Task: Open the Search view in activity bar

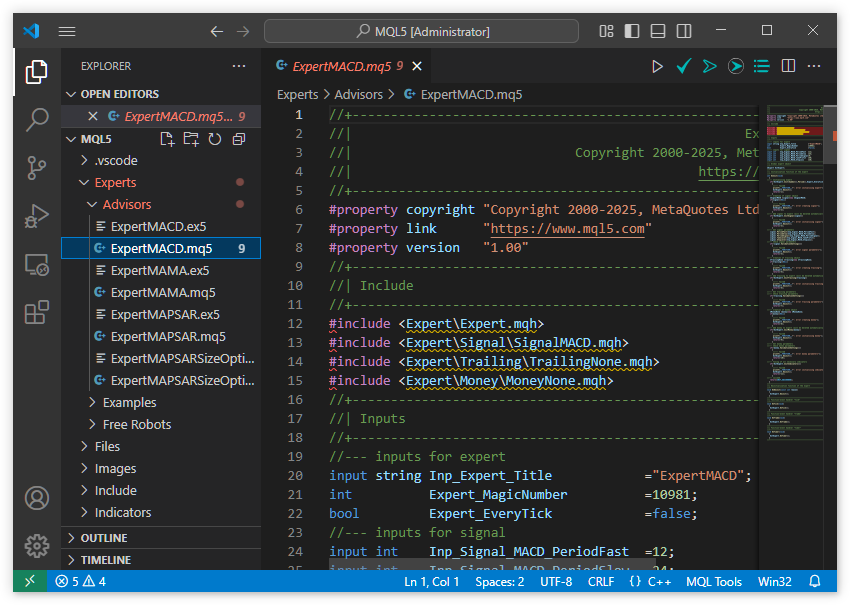Action: (36, 119)
